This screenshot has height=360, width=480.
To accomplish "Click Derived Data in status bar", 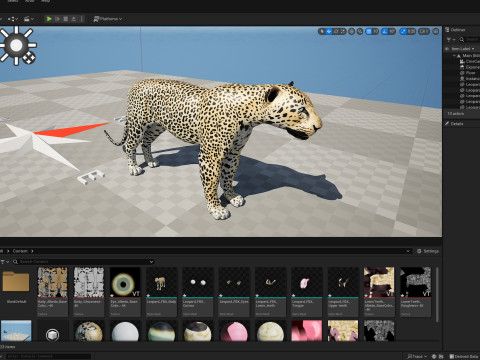I will (464, 356).
